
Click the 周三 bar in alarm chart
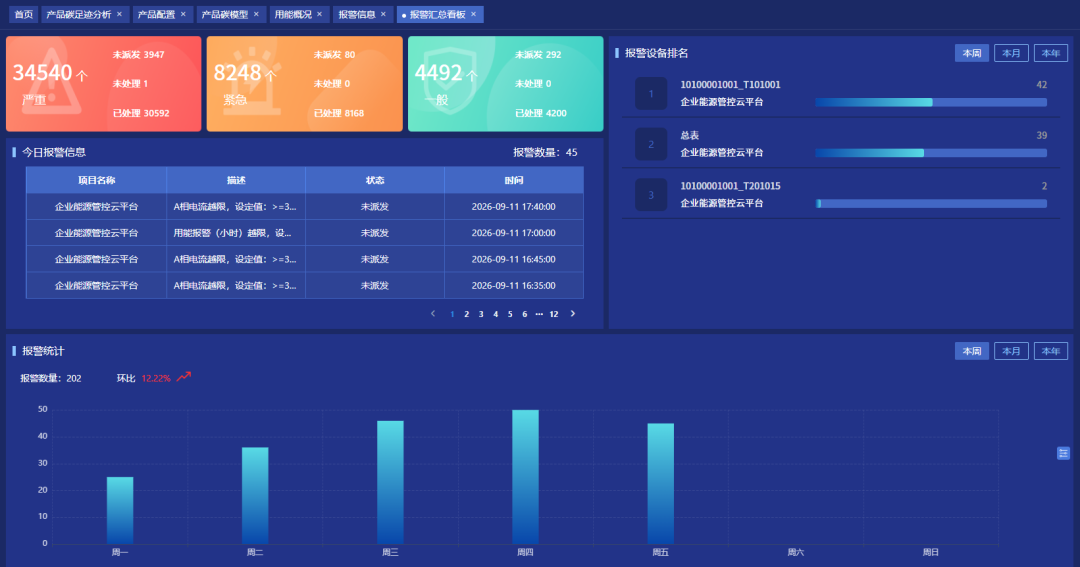coord(391,482)
